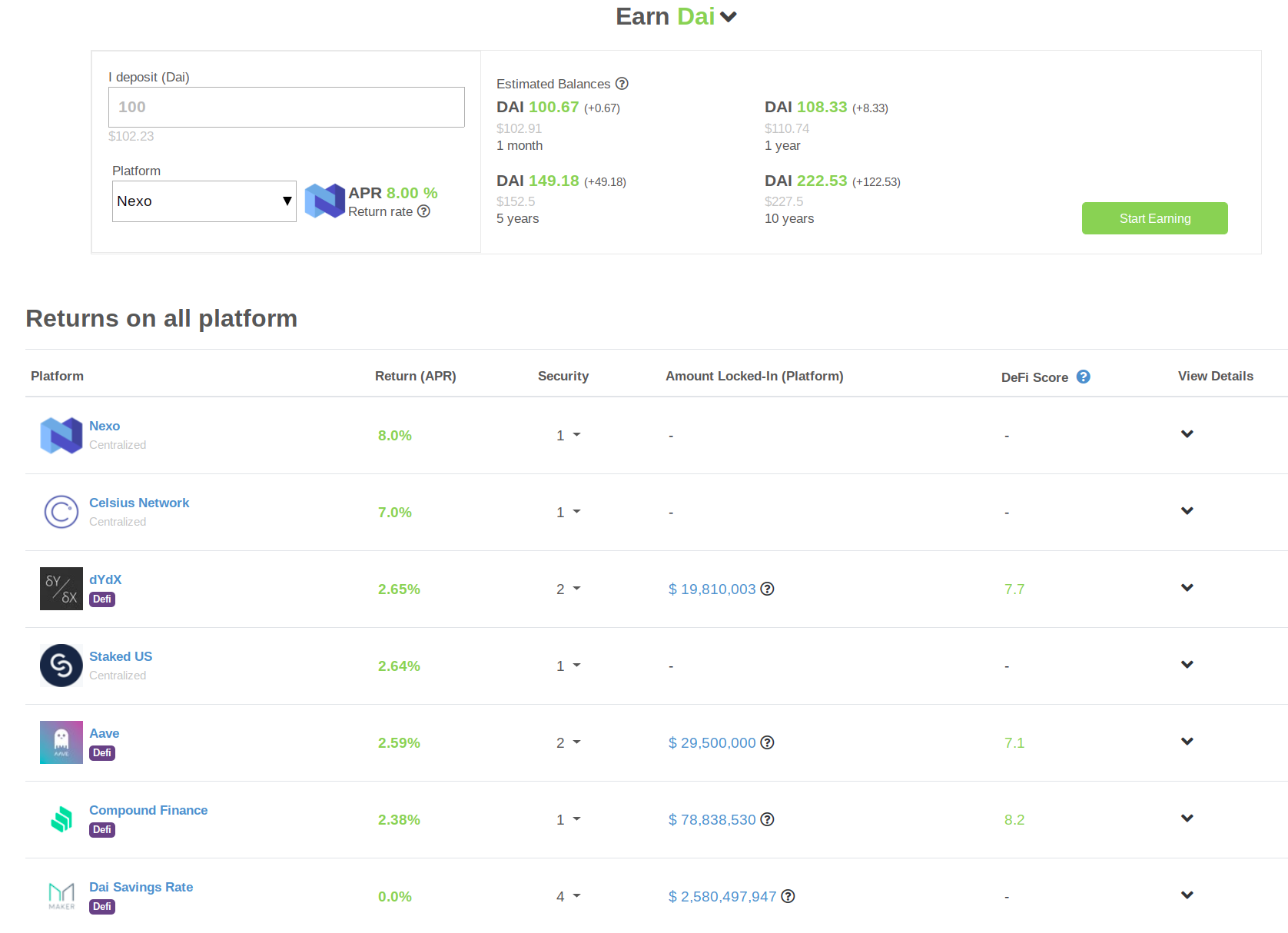Click the Aave locked amount $ 29,500,000
Screen dimensions: 1288x933
(712, 743)
